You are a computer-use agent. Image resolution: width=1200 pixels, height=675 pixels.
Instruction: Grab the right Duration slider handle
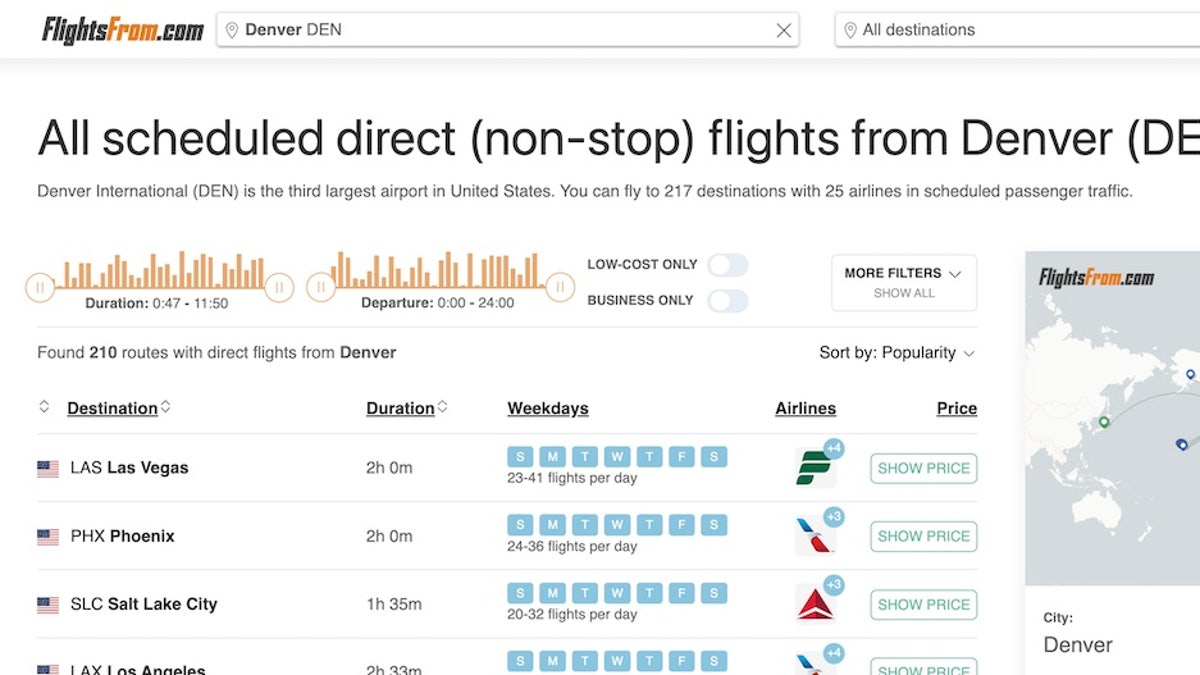click(279, 288)
